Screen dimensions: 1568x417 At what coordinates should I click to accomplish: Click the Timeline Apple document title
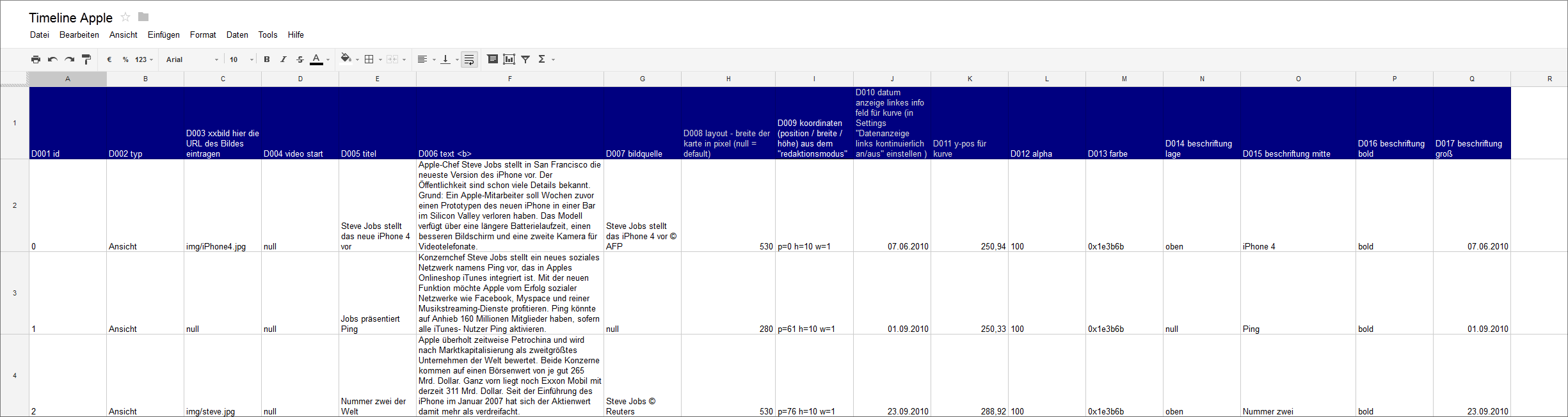tap(70, 18)
